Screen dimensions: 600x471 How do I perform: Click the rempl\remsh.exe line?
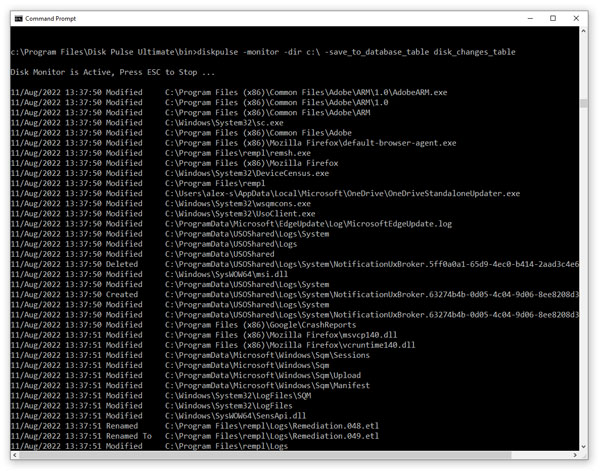[161, 153]
